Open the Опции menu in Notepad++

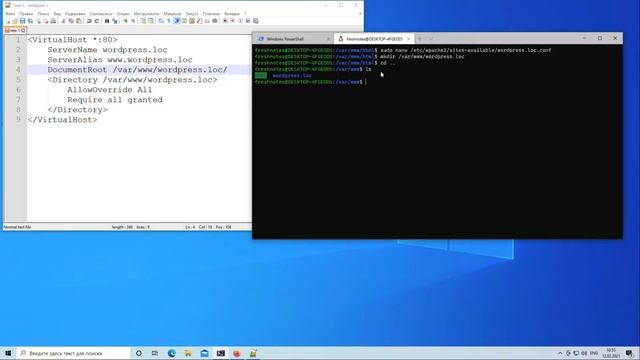[123, 14]
